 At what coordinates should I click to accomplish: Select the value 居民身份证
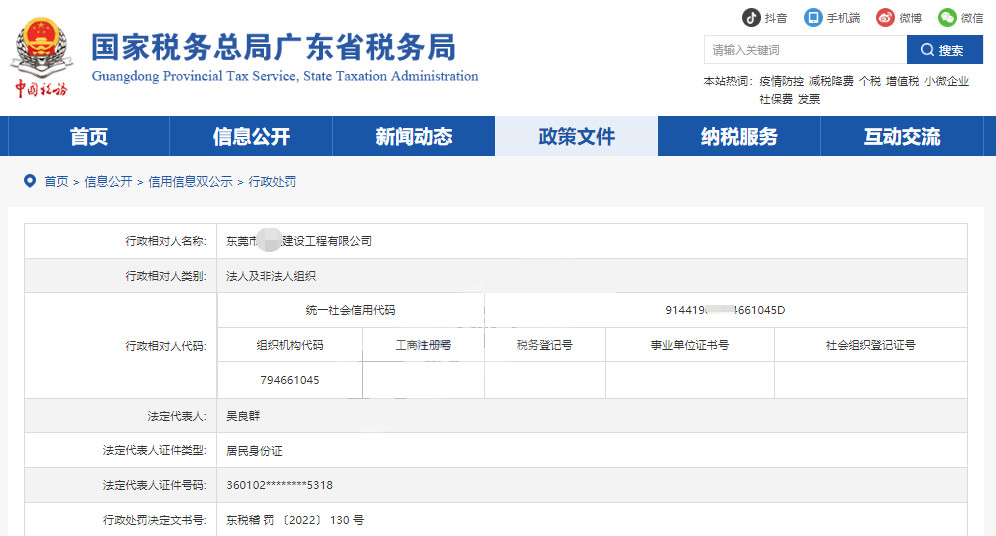tap(254, 451)
